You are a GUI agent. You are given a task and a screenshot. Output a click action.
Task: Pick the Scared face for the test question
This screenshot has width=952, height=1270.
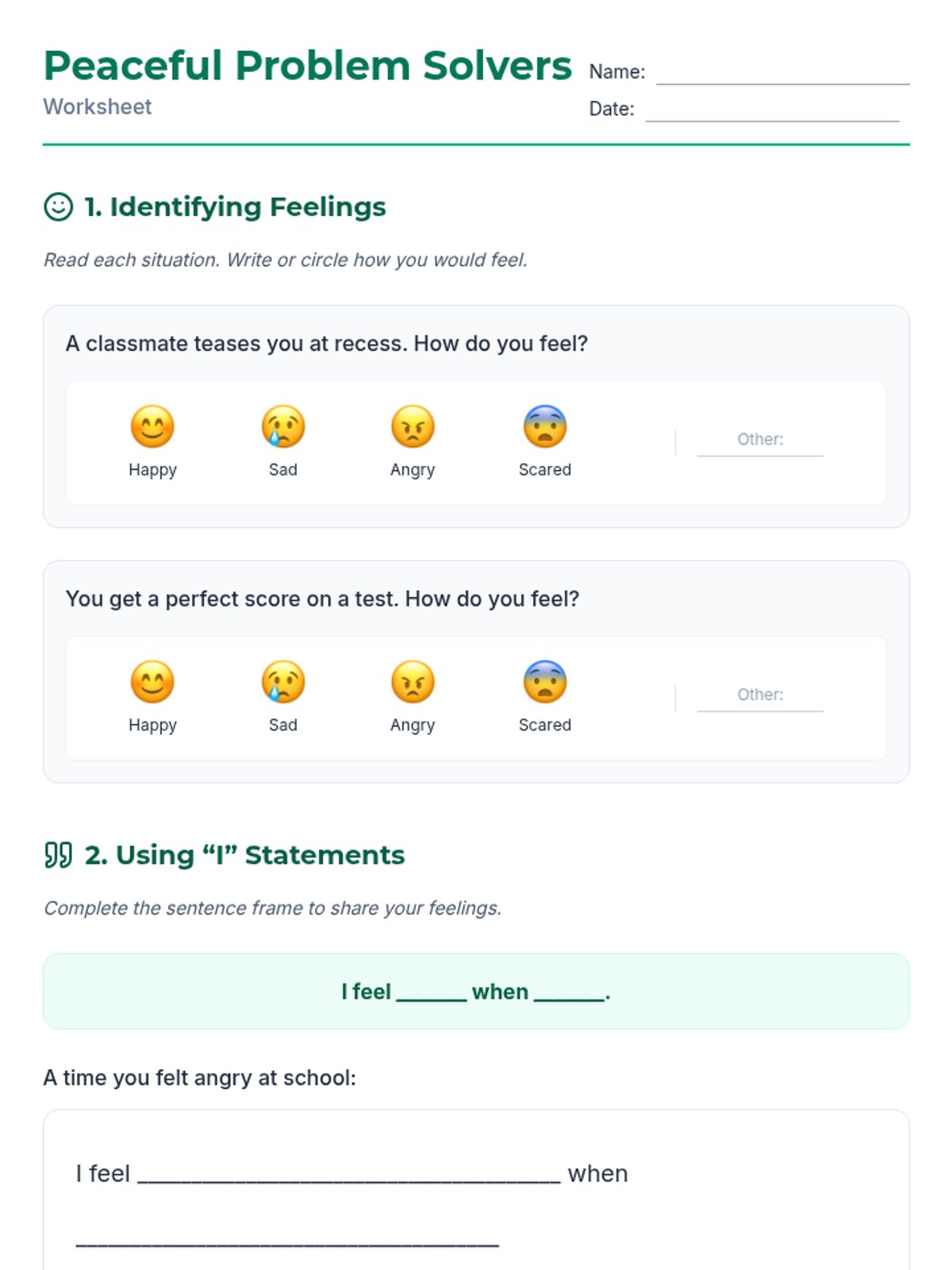click(545, 683)
